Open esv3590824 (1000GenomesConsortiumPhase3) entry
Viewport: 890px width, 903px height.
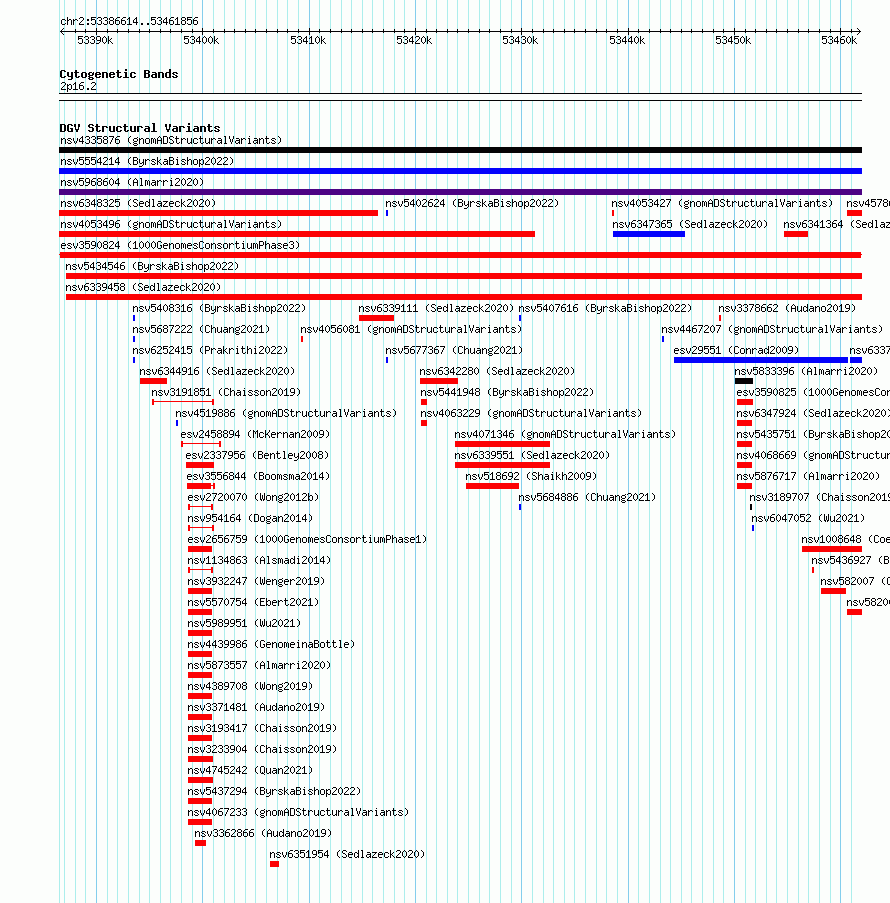point(180,245)
